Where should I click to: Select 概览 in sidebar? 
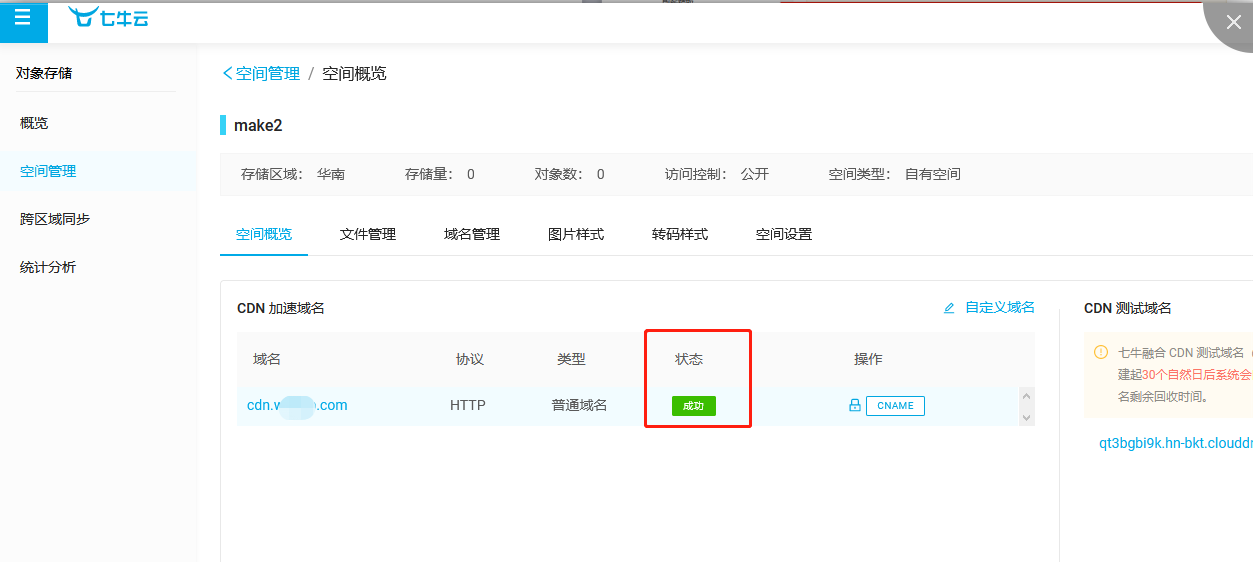pos(34,123)
